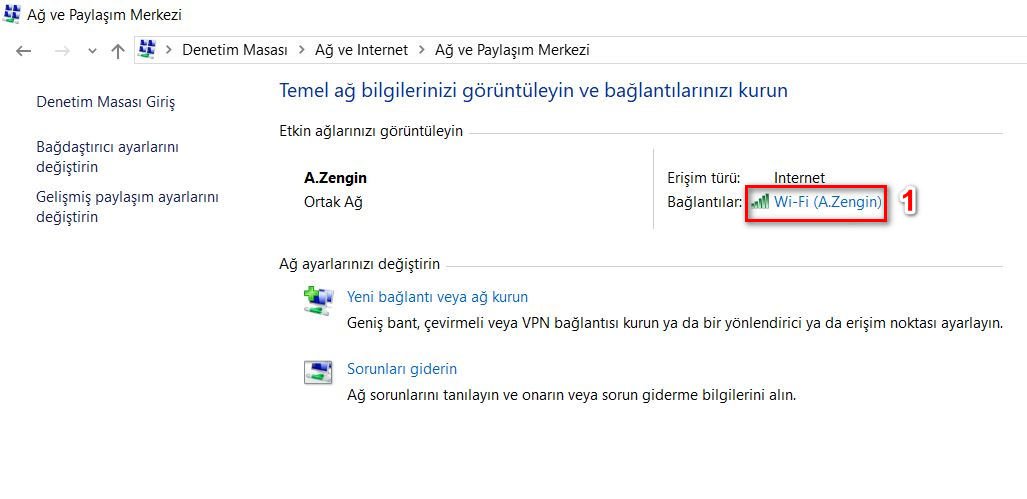Click the window title network icon
Viewport: 1027px width, 499px height.
pyautogui.click(x=12, y=13)
